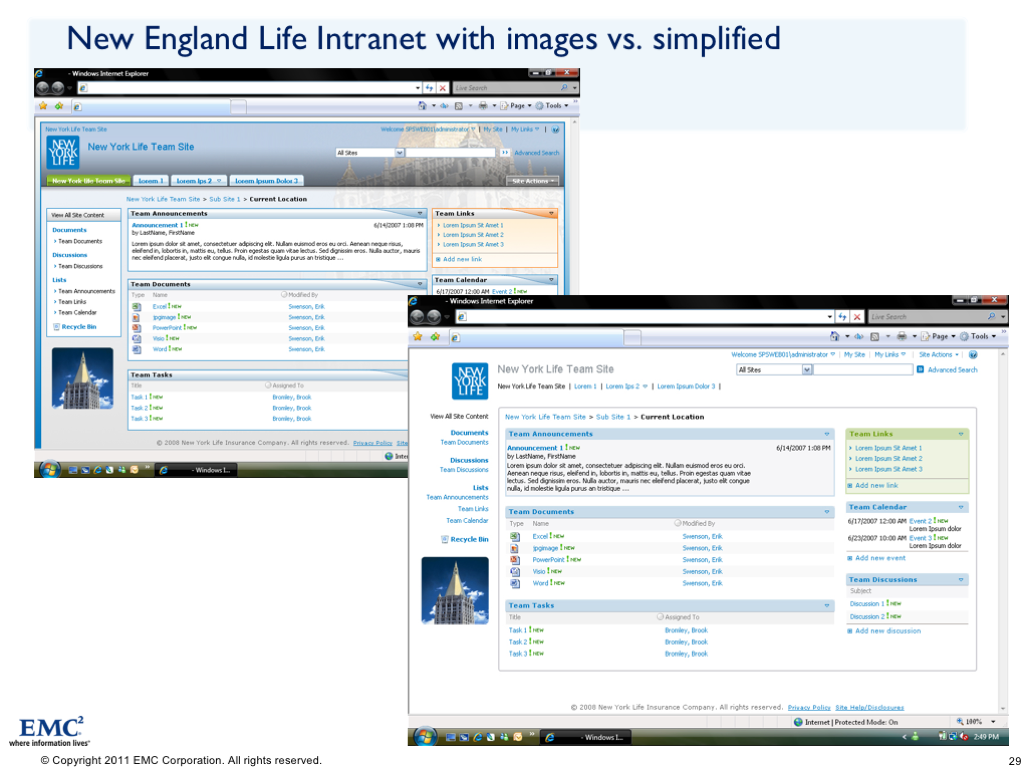
Task: Open Team Discussions web part menu arrow
Action: 961,580
